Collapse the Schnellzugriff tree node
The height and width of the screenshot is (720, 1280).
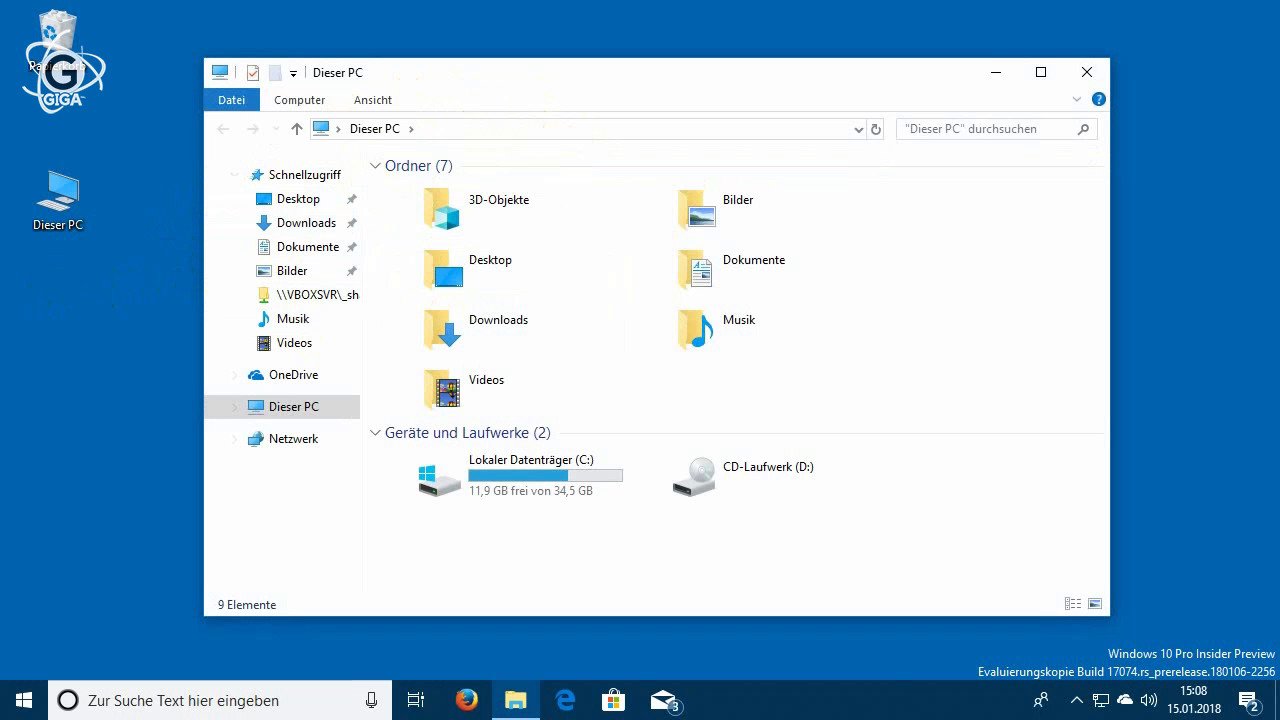(x=235, y=175)
